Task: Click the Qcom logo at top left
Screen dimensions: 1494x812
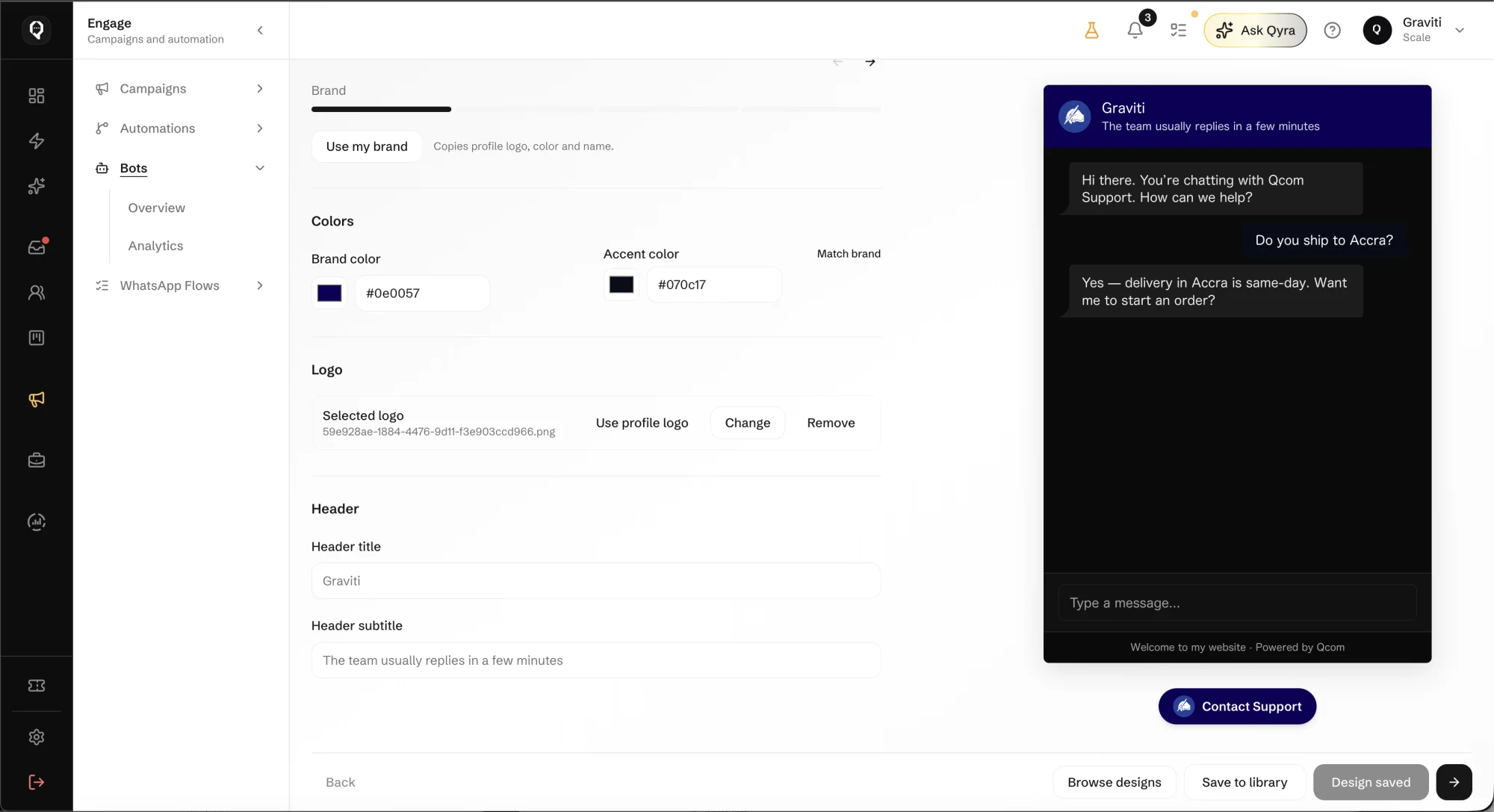Action: pos(36,30)
